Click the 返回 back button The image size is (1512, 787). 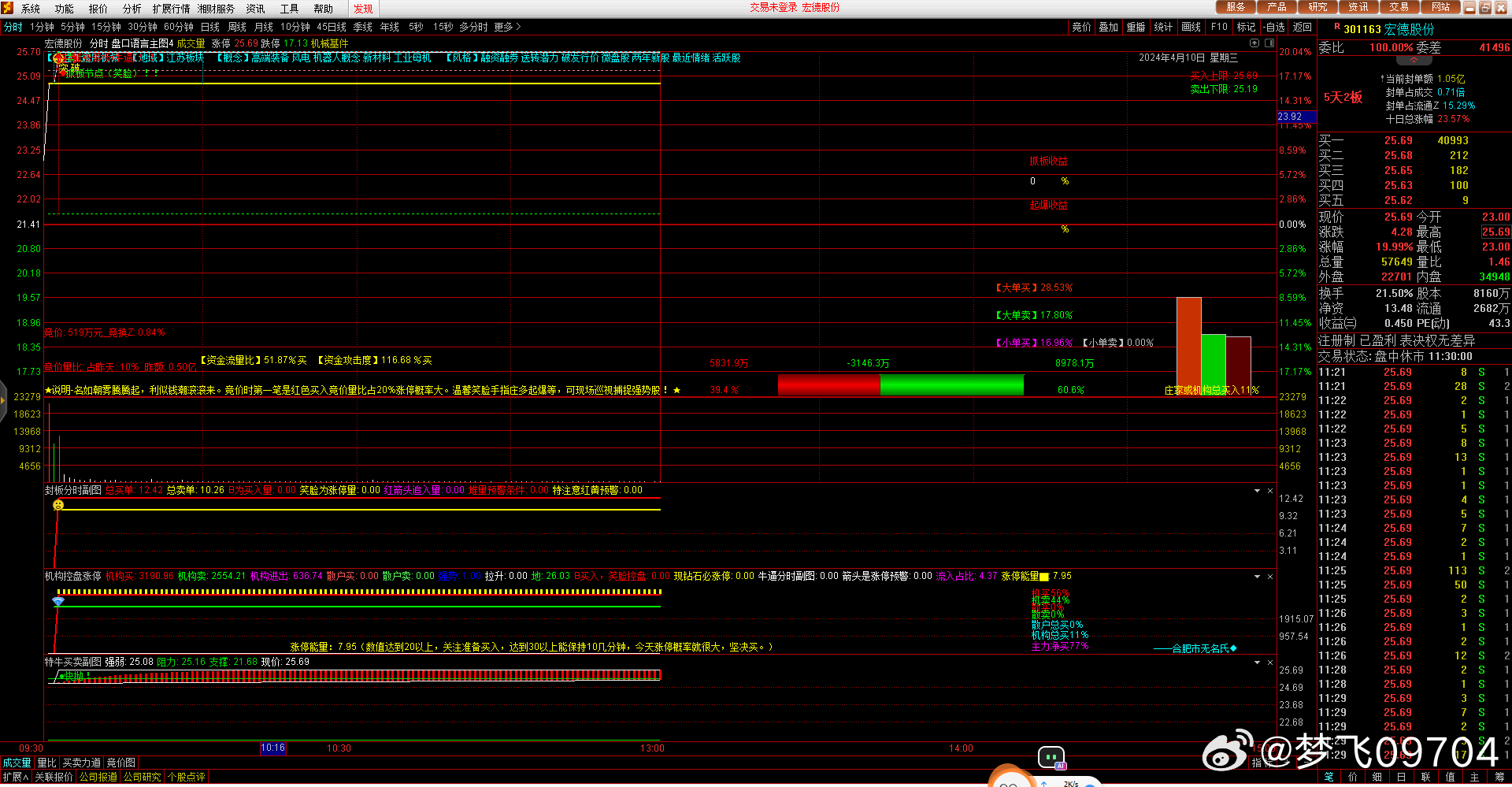click(x=1303, y=27)
